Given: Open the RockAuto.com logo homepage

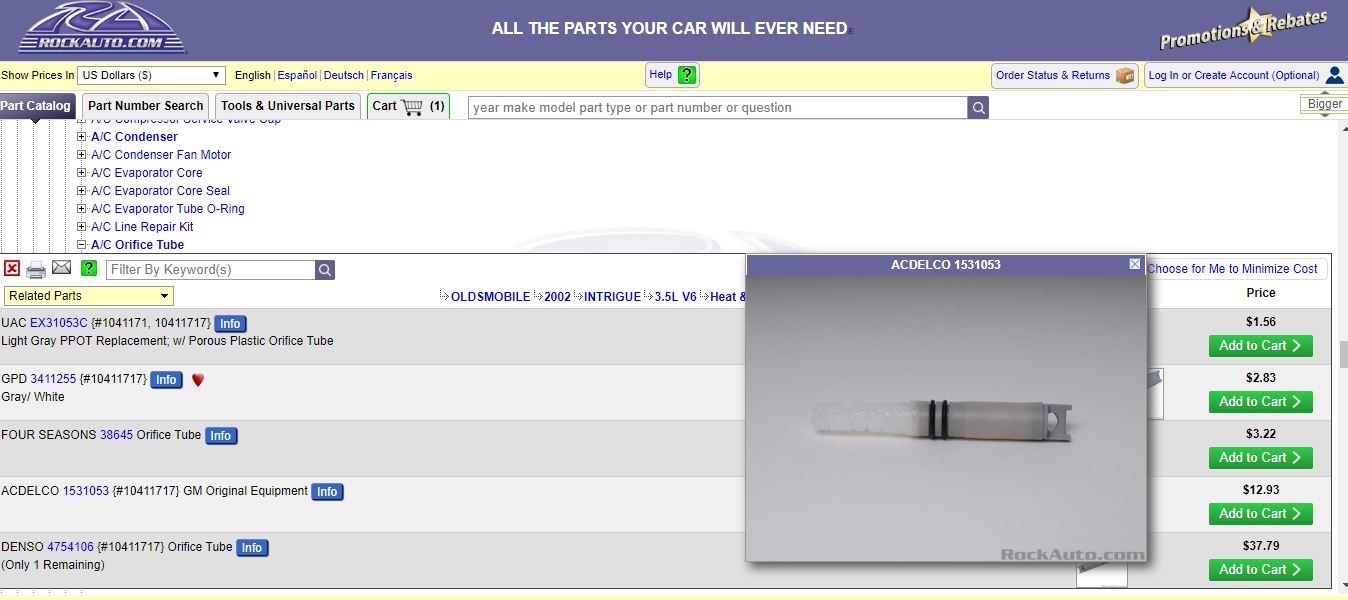Looking at the screenshot, I should pyautogui.click(x=102, y=28).
